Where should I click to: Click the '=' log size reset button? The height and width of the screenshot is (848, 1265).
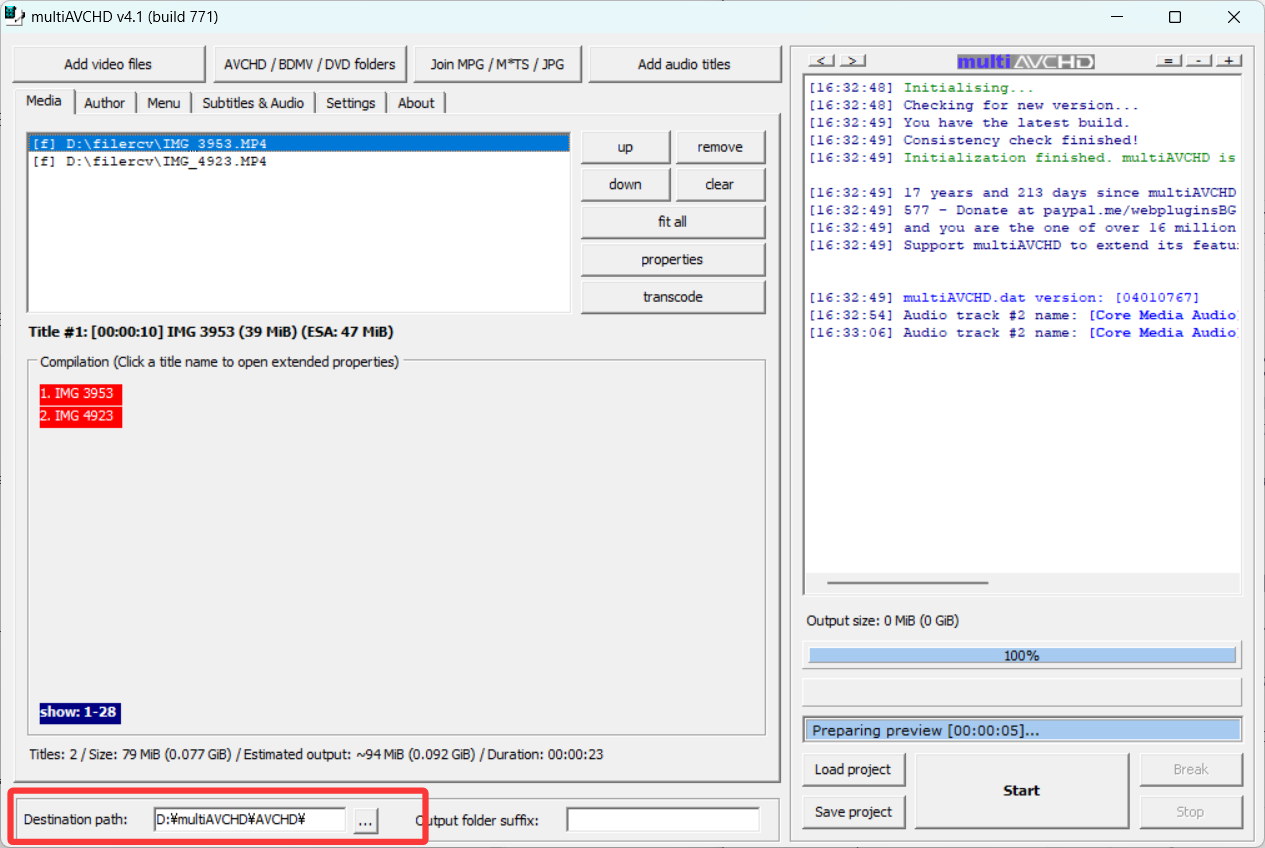[1167, 61]
